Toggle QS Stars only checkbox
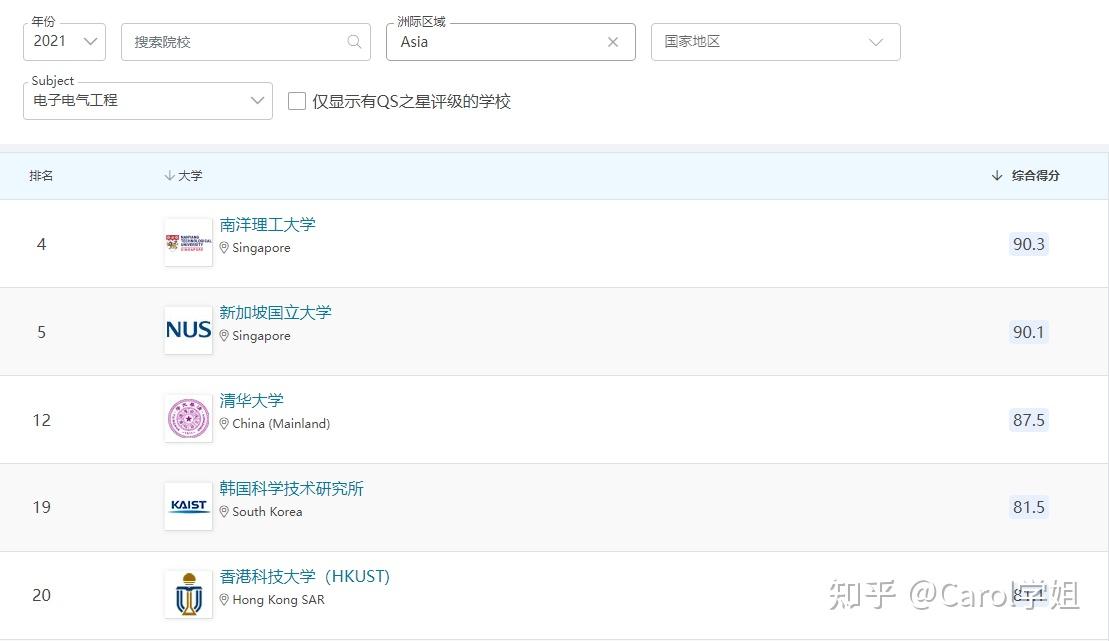 tap(297, 101)
